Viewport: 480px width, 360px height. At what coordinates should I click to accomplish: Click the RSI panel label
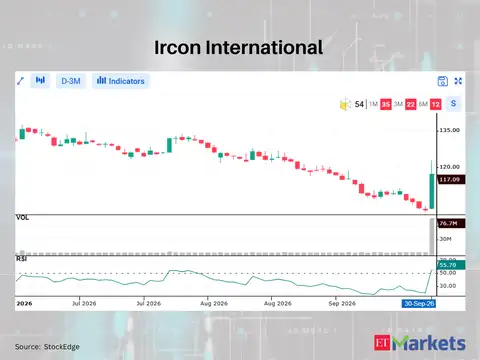tap(21, 259)
